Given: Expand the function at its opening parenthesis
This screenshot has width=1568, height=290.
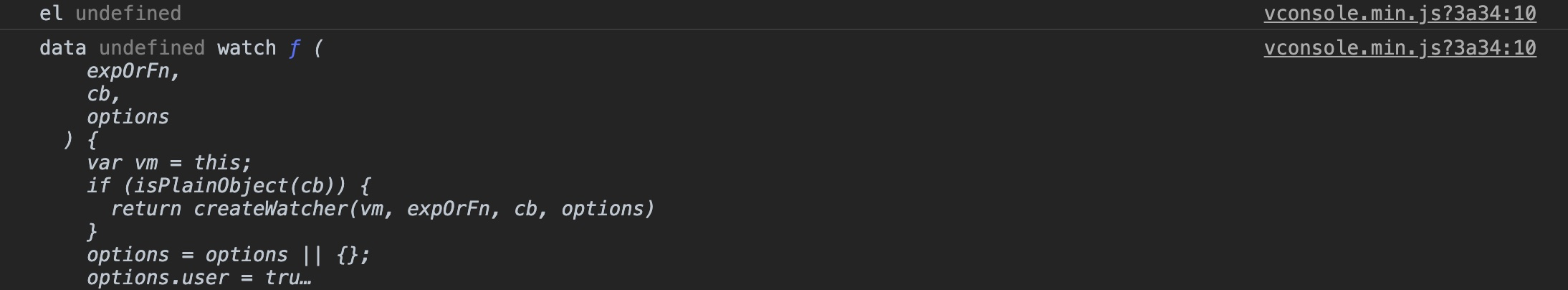Looking at the screenshot, I should pyautogui.click(x=318, y=48).
